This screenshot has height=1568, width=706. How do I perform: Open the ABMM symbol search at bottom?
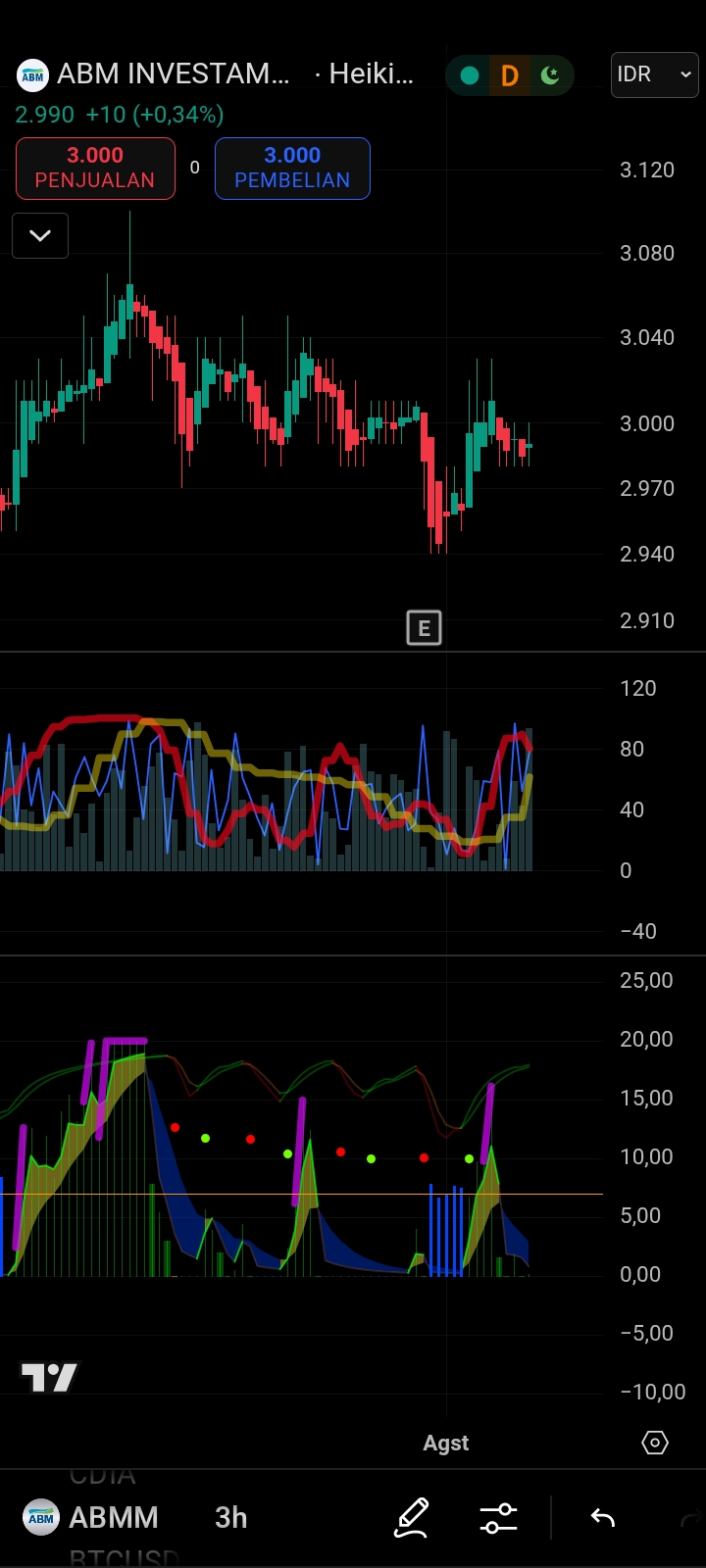(114, 1518)
